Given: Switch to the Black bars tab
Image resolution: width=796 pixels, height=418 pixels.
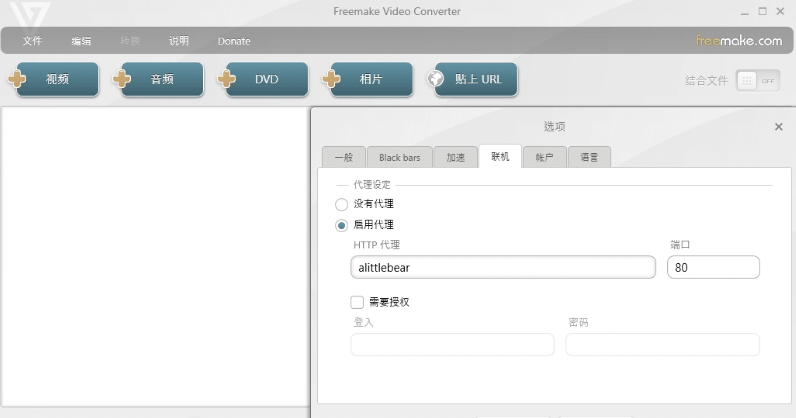Looking at the screenshot, I should pos(400,157).
